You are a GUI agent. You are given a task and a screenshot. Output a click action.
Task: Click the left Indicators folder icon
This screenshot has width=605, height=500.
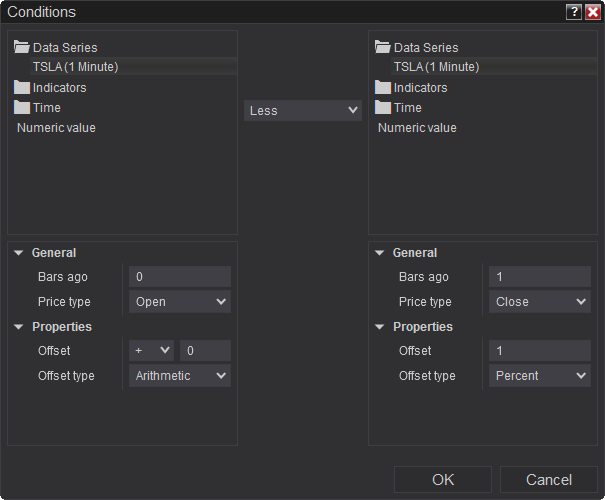(x=22, y=87)
